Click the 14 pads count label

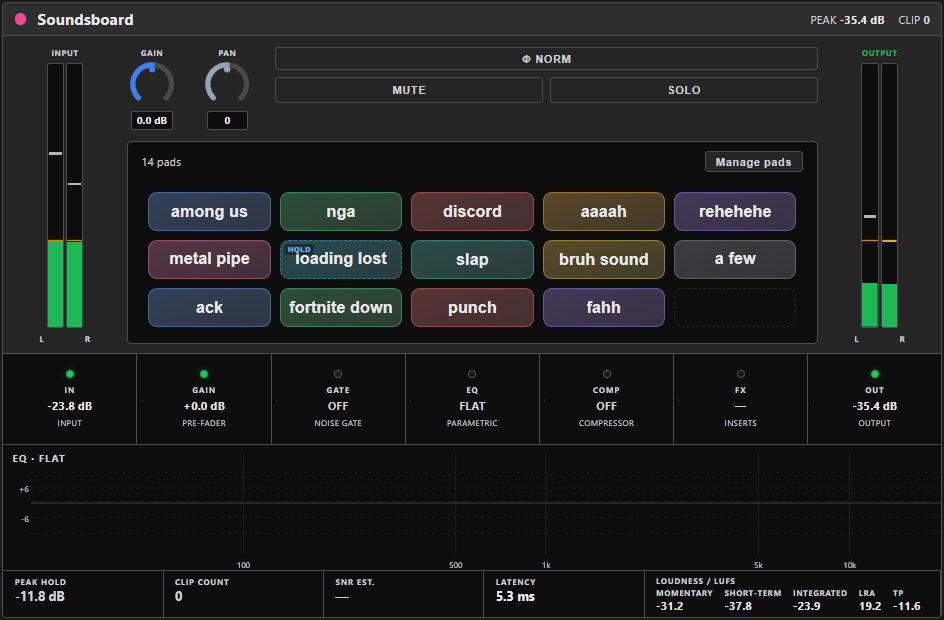click(161, 162)
